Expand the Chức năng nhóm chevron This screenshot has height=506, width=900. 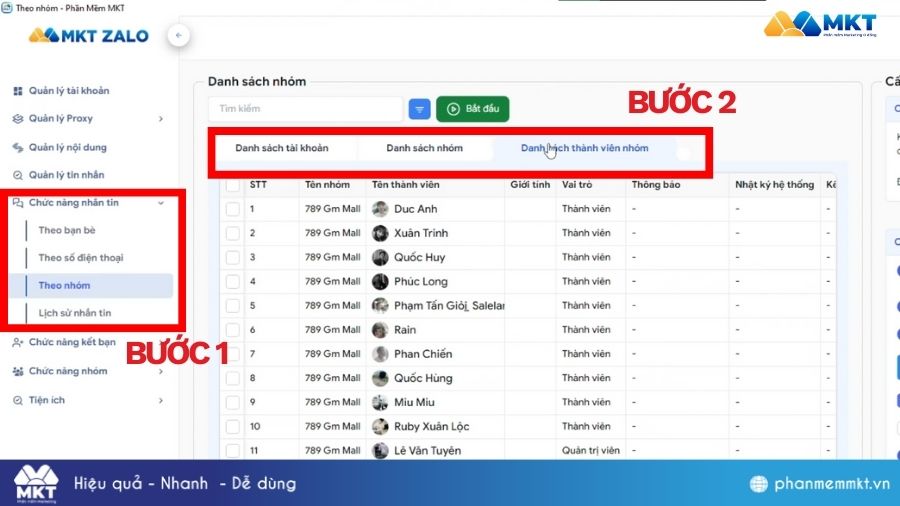[x=161, y=371]
